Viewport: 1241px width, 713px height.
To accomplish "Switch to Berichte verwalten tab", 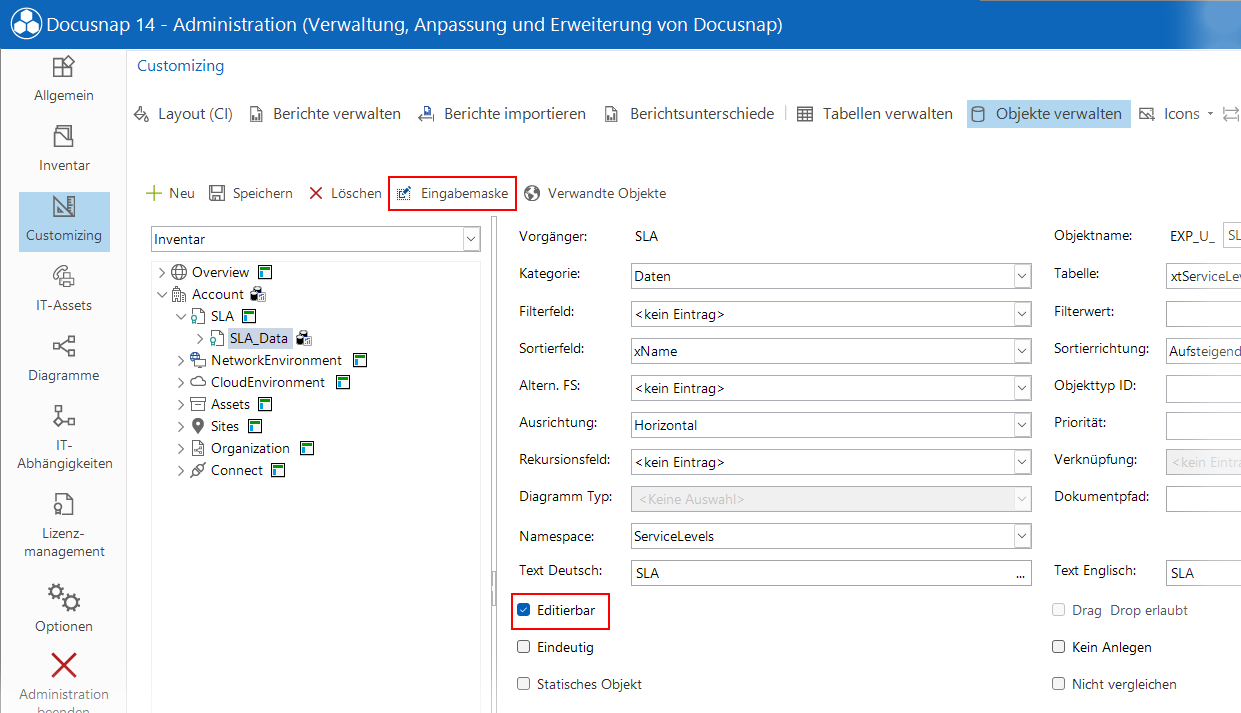I will click(325, 114).
